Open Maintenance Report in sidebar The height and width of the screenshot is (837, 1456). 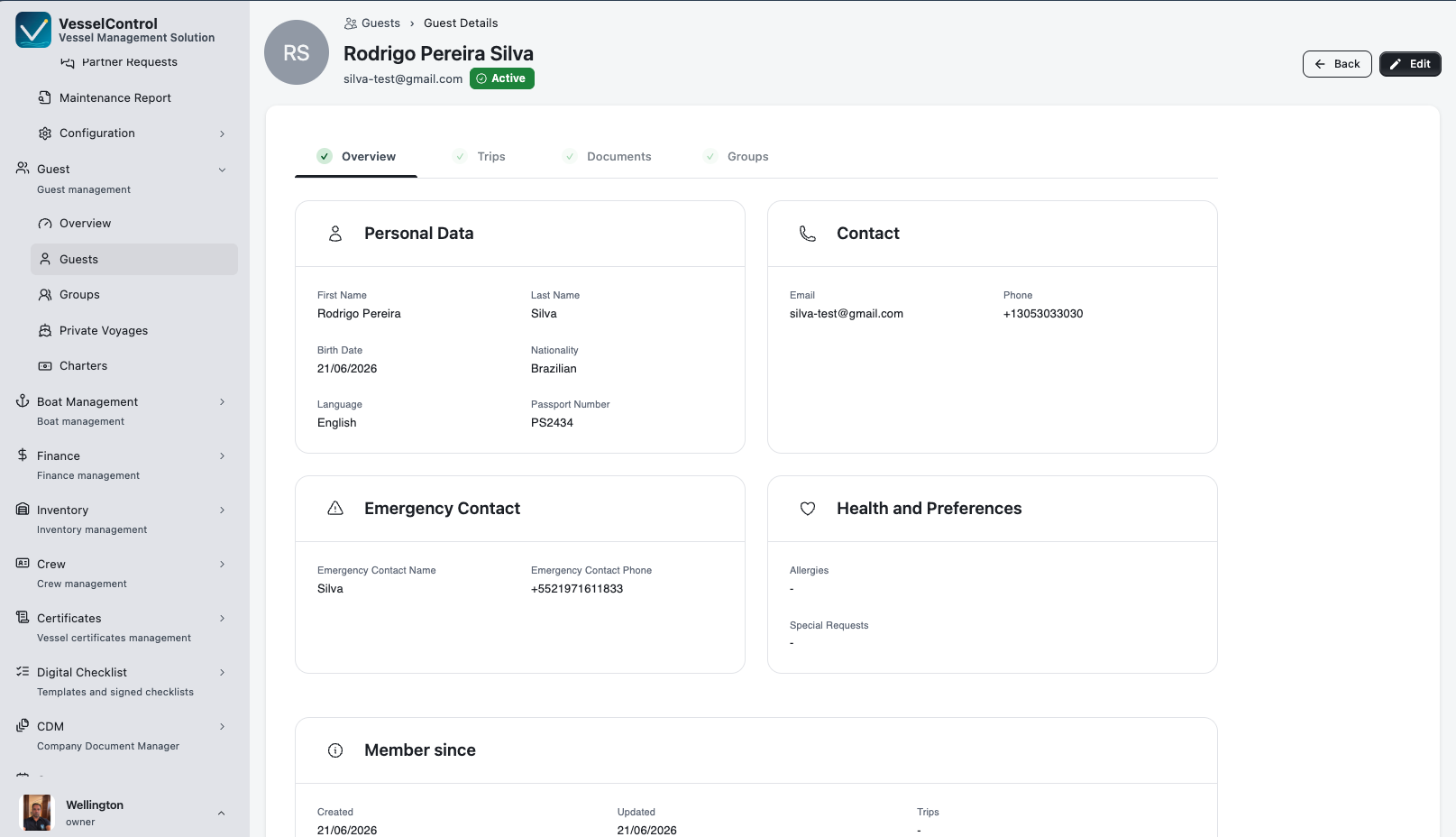coord(134,97)
